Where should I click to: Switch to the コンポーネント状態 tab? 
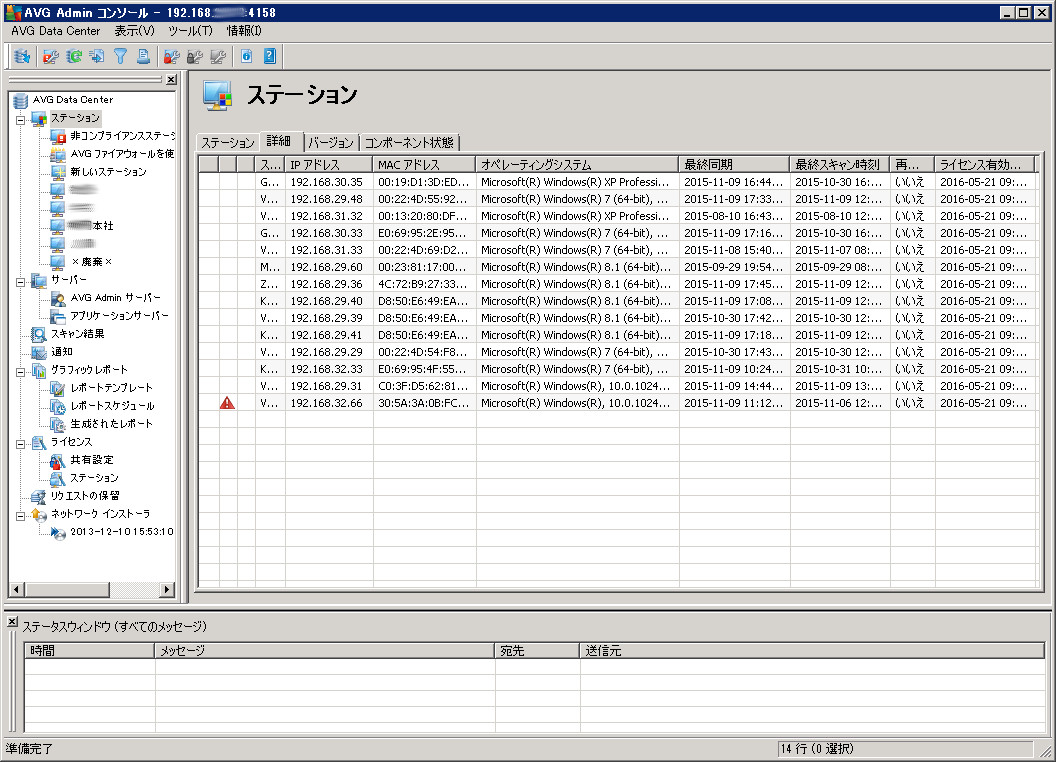(409, 143)
